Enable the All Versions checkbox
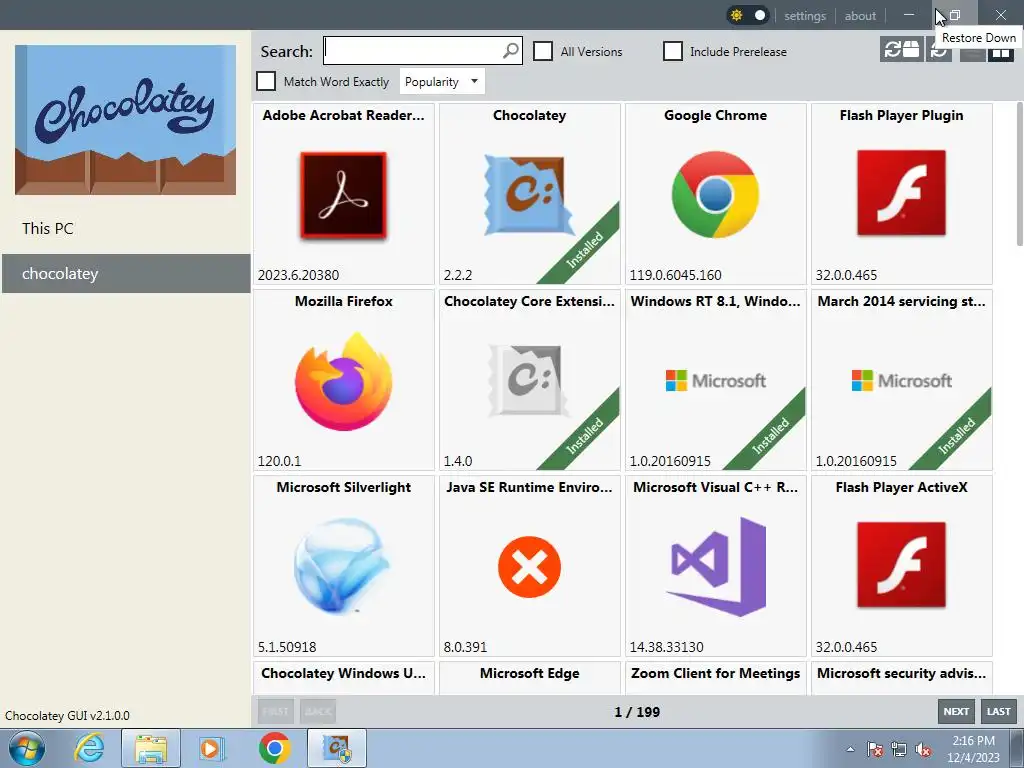The height and width of the screenshot is (768, 1024). click(x=543, y=51)
